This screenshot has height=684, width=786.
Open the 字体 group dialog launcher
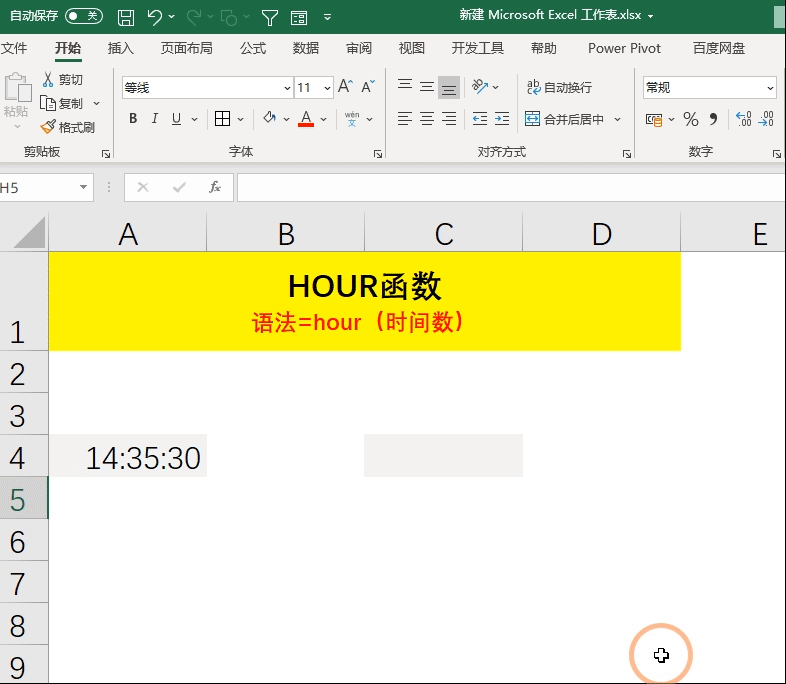(x=378, y=154)
